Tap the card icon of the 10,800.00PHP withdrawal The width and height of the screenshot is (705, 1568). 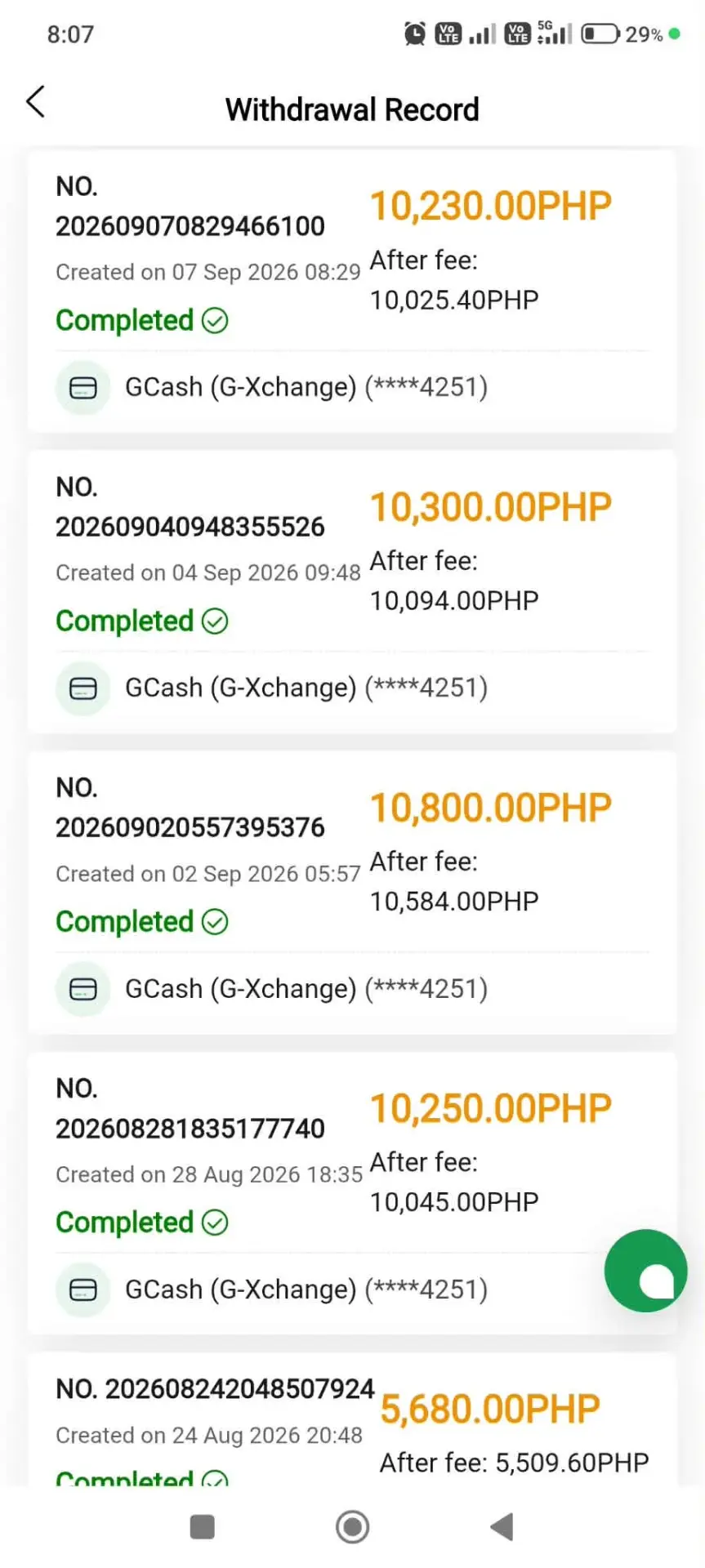pyautogui.click(x=83, y=989)
